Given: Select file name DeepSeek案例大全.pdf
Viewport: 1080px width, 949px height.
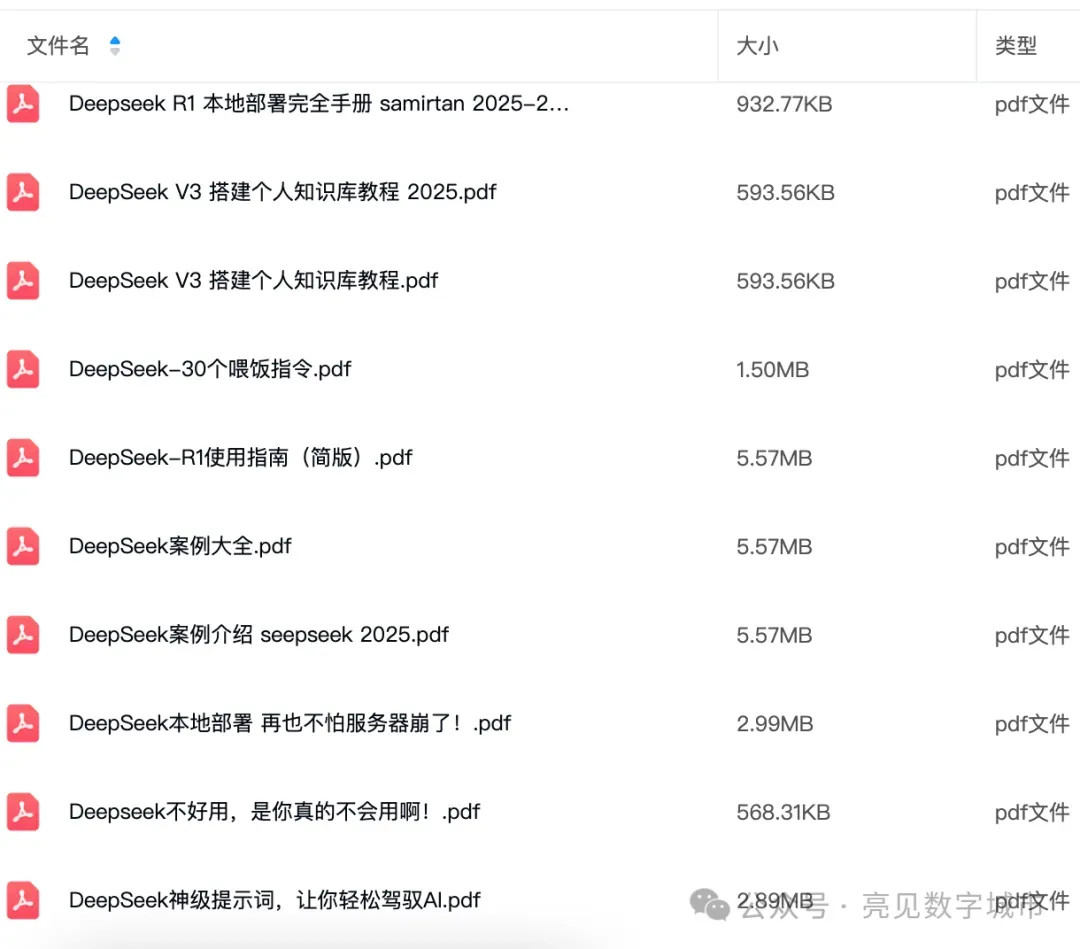Looking at the screenshot, I should [x=180, y=546].
